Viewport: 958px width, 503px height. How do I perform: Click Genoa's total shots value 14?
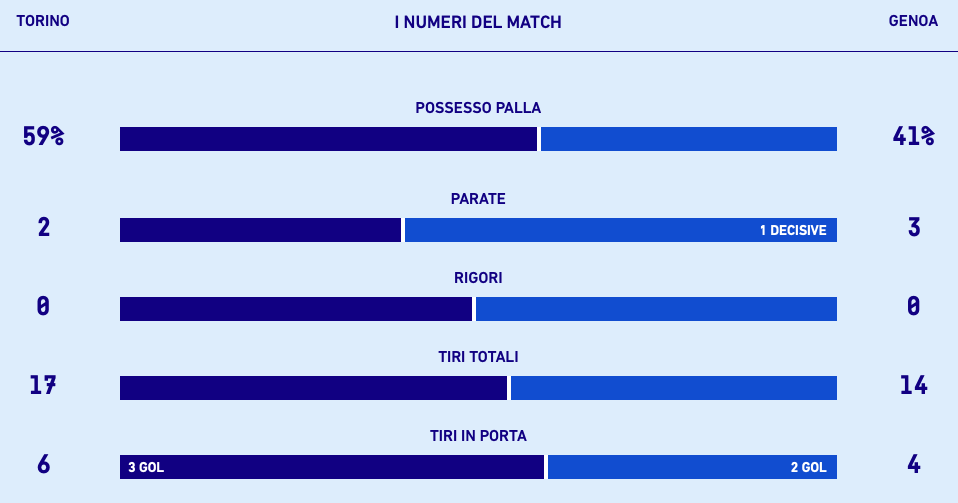click(x=913, y=385)
